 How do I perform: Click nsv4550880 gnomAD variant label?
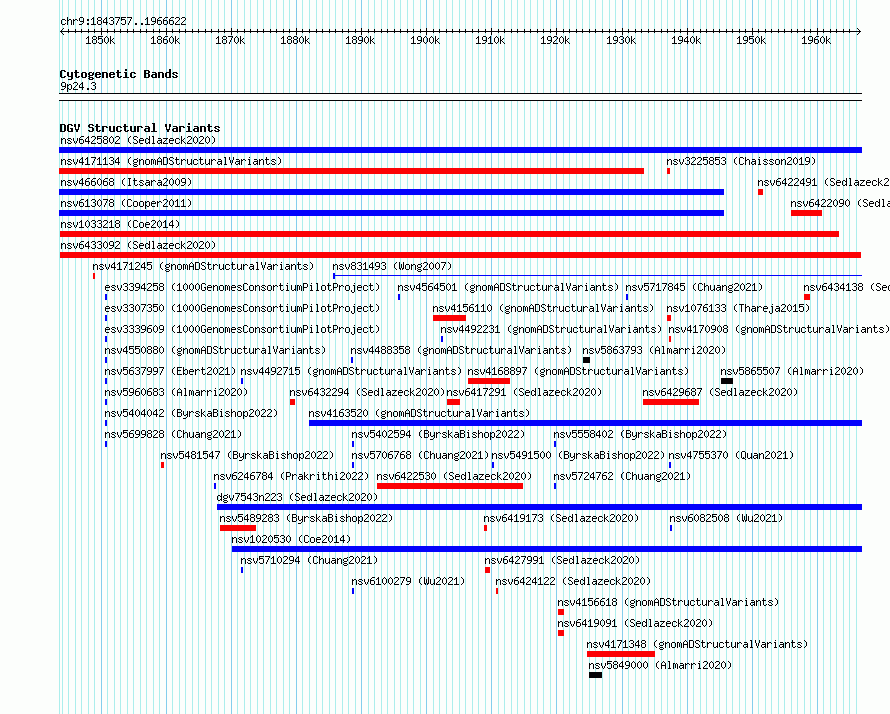pyautogui.click(x=215, y=350)
